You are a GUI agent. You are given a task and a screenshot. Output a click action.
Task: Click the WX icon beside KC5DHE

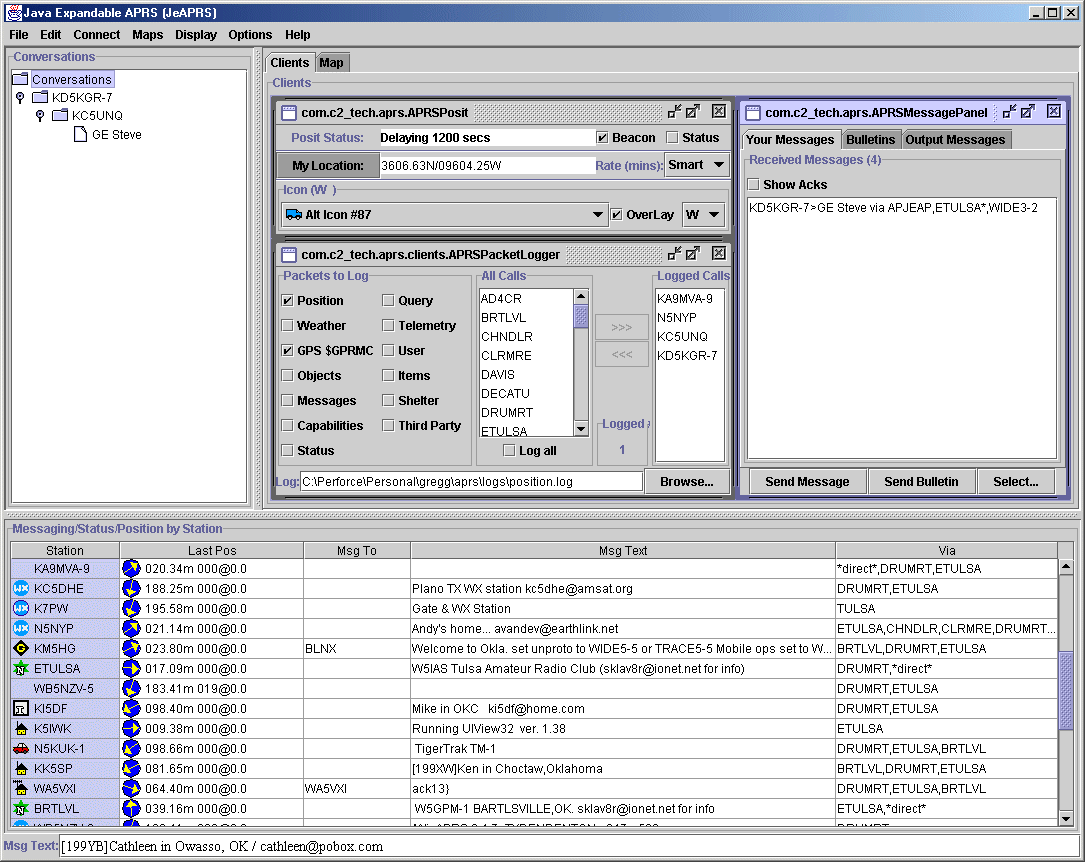coord(21,588)
